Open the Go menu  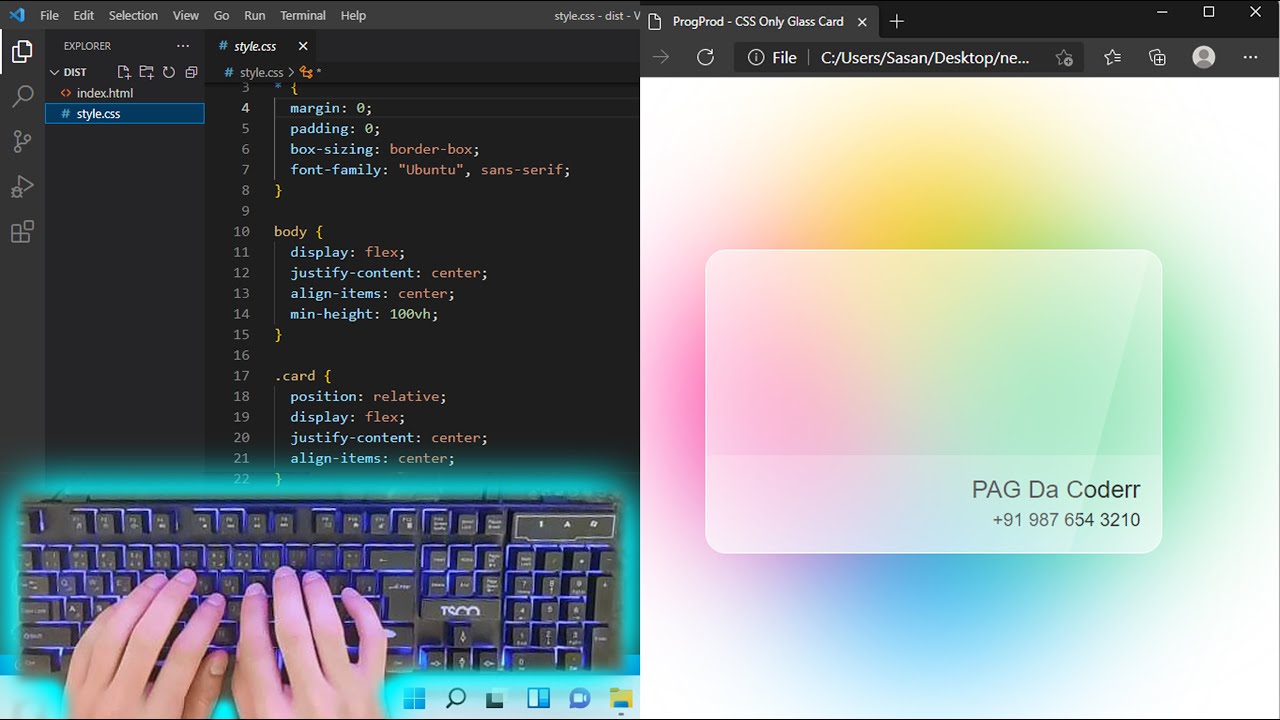pyautogui.click(x=222, y=15)
